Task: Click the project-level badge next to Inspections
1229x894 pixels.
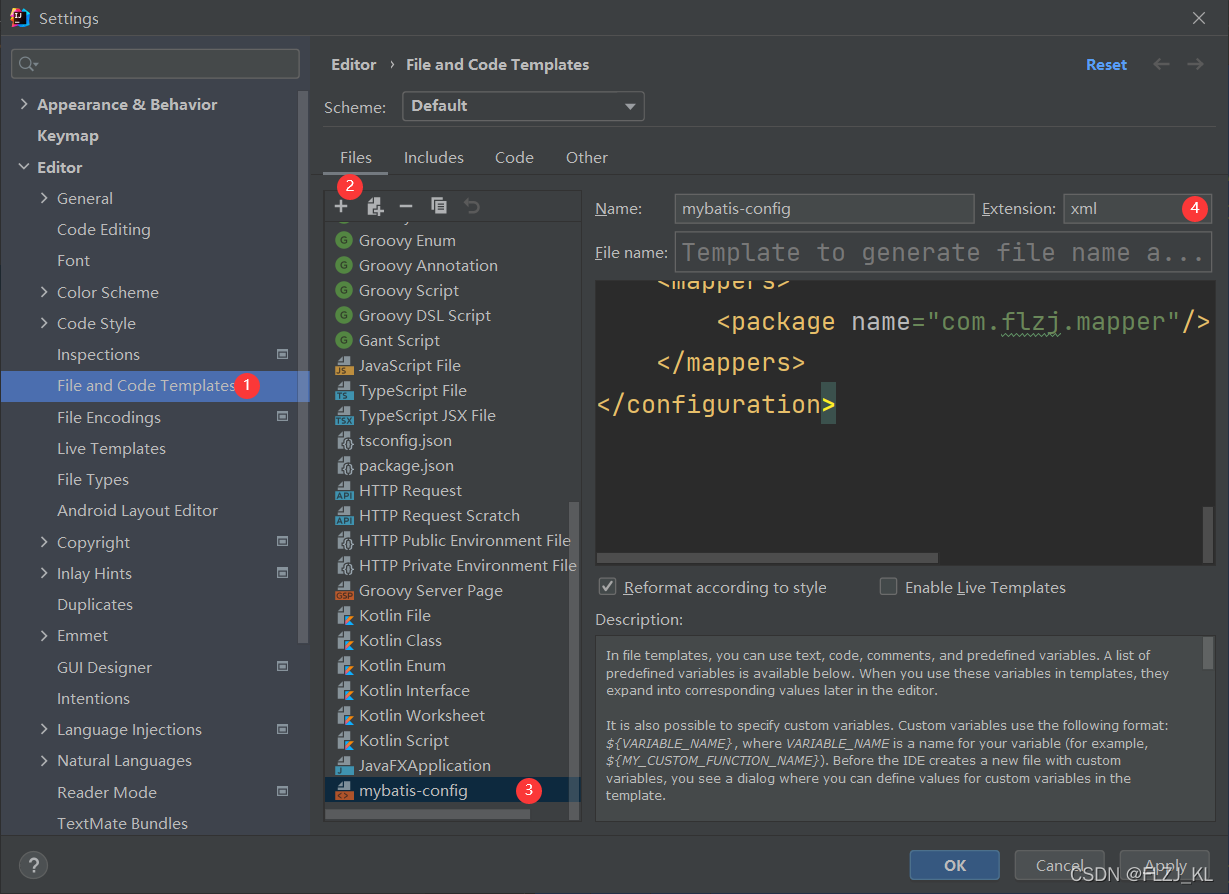Action: click(x=282, y=354)
